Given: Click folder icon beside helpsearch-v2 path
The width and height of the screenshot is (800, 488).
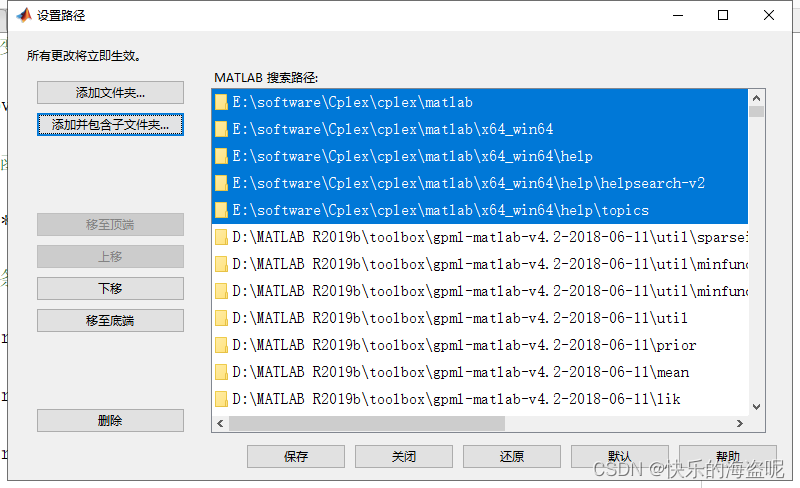Looking at the screenshot, I should 221,183.
